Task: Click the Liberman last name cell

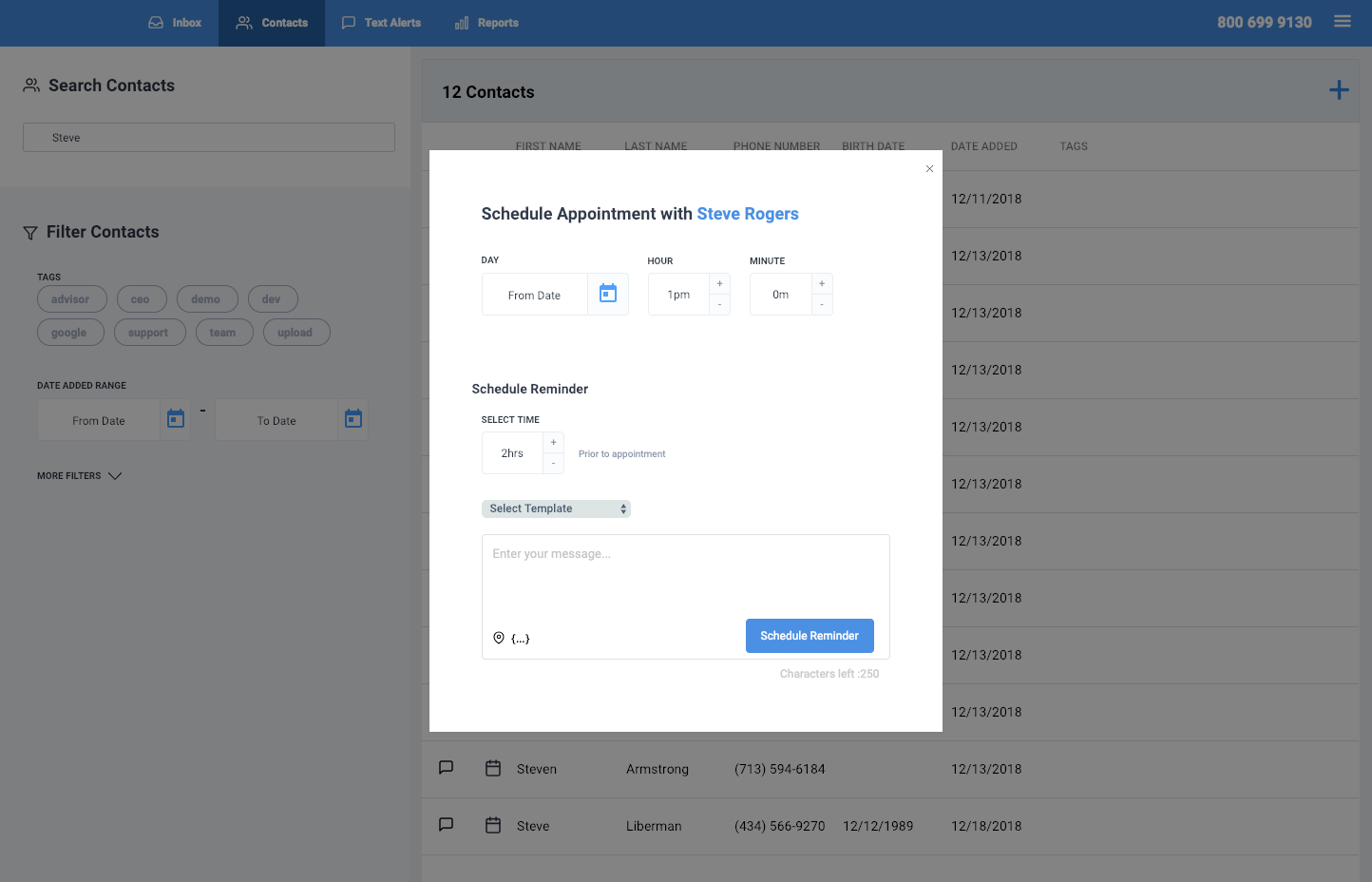Action: coord(654,826)
